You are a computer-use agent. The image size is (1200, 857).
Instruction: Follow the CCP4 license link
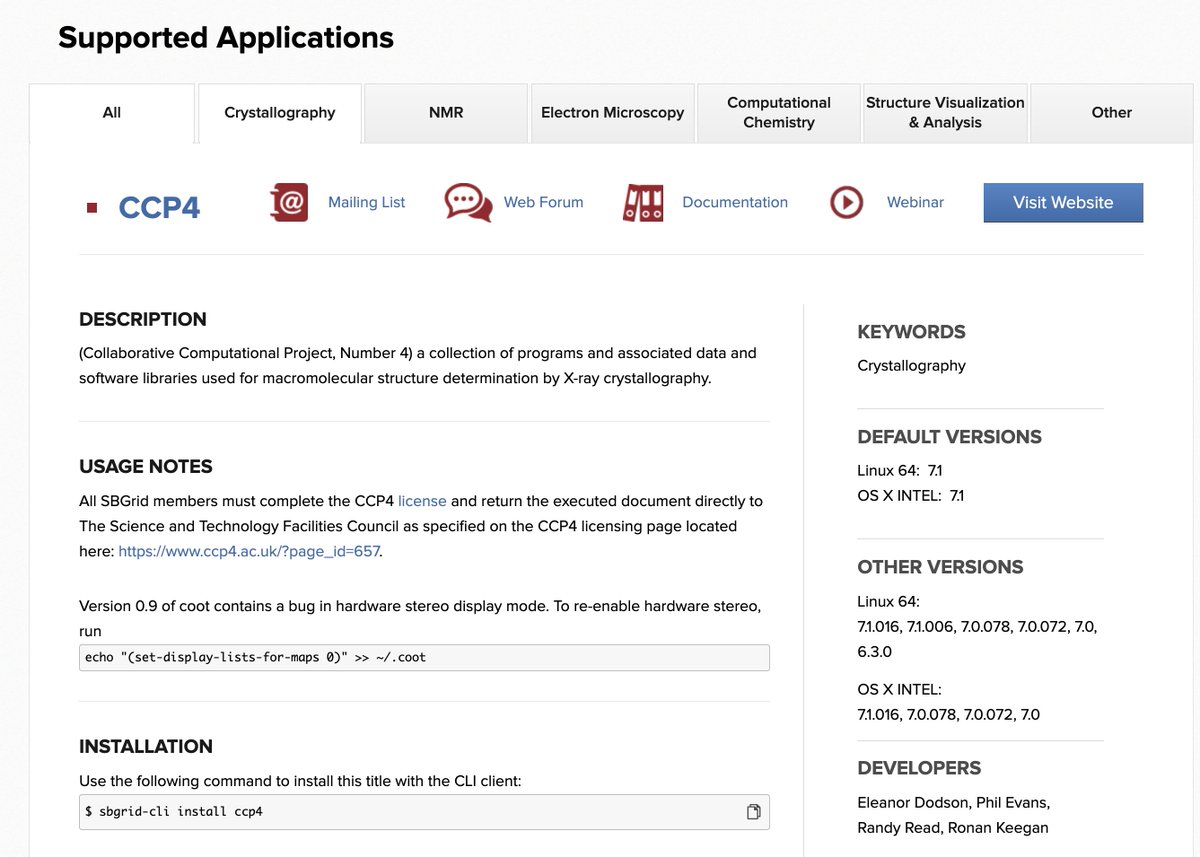click(422, 501)
